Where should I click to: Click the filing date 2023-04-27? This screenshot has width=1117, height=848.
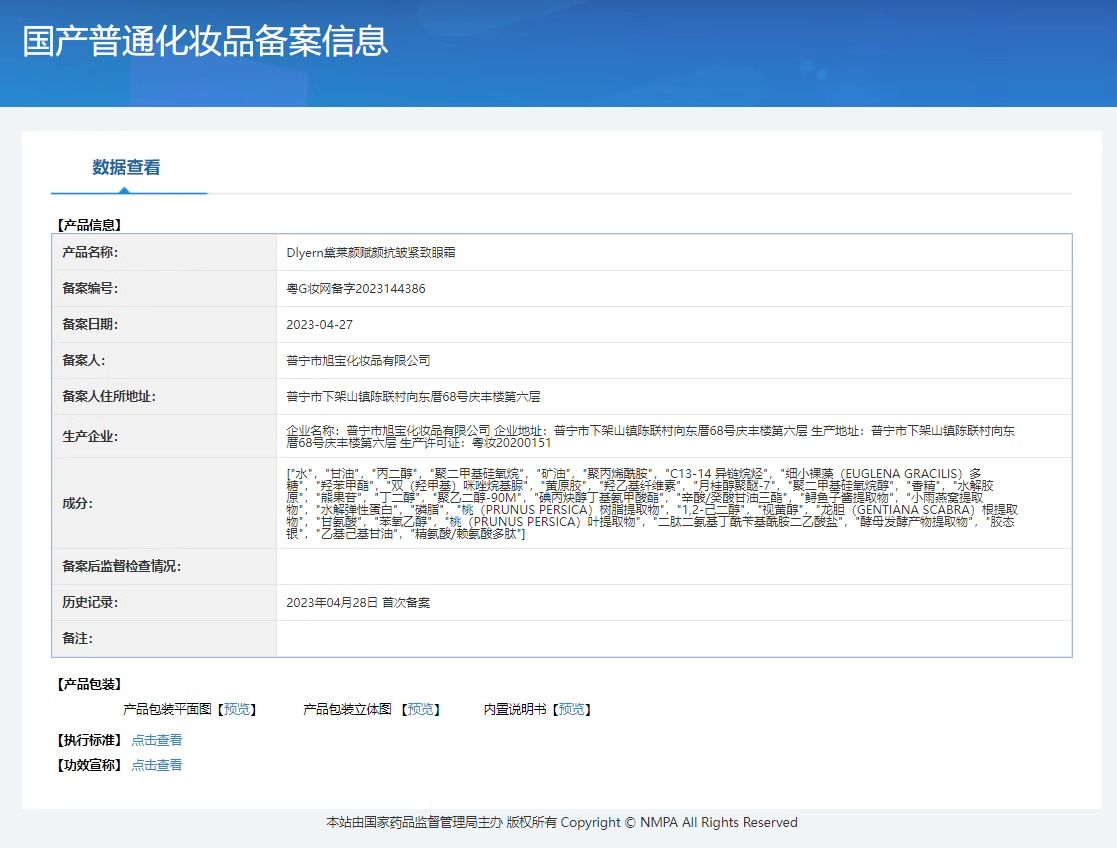click(x=319, y=324)
